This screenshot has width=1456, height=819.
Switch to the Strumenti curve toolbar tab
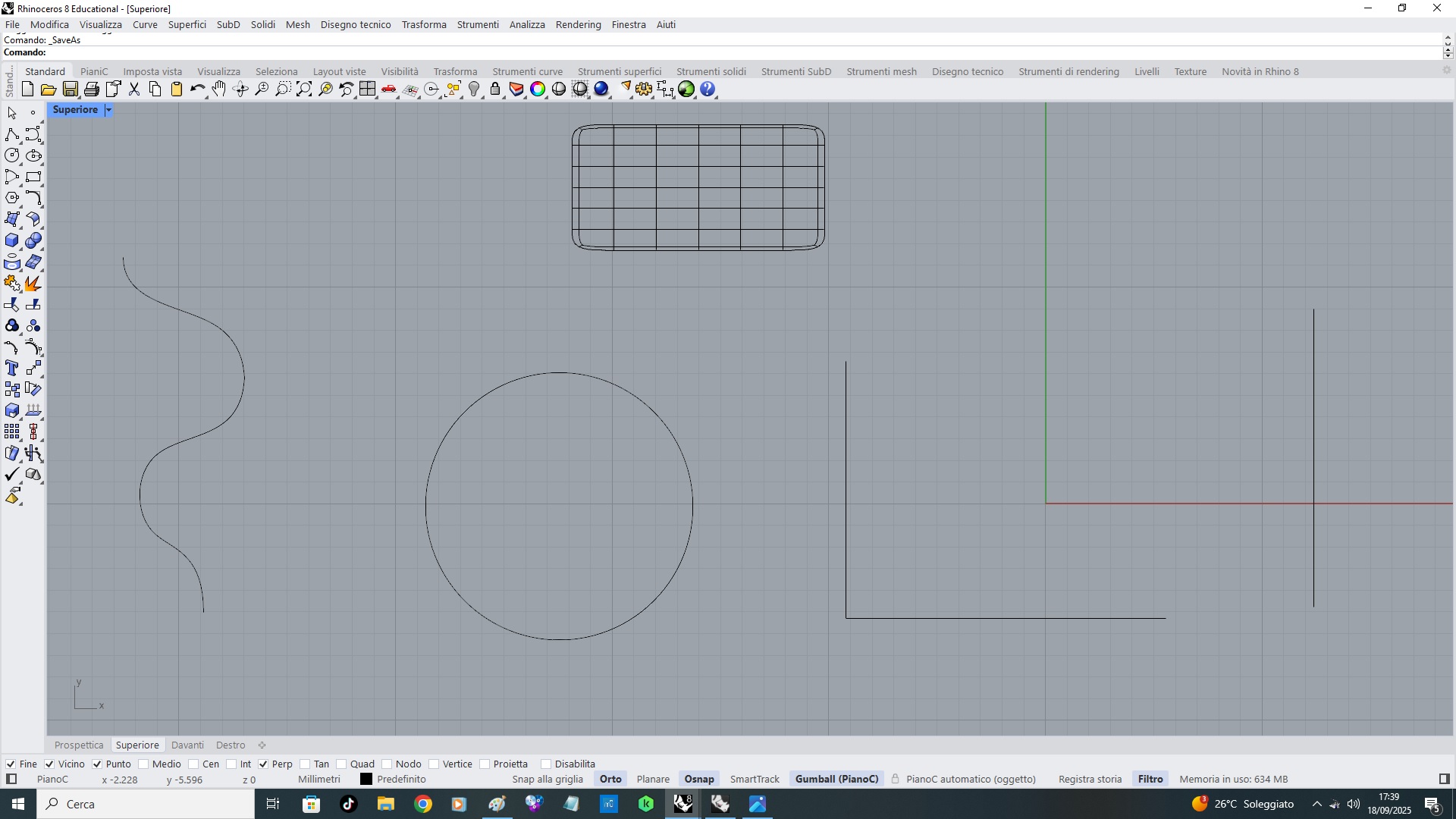click(x=527, y=72)
